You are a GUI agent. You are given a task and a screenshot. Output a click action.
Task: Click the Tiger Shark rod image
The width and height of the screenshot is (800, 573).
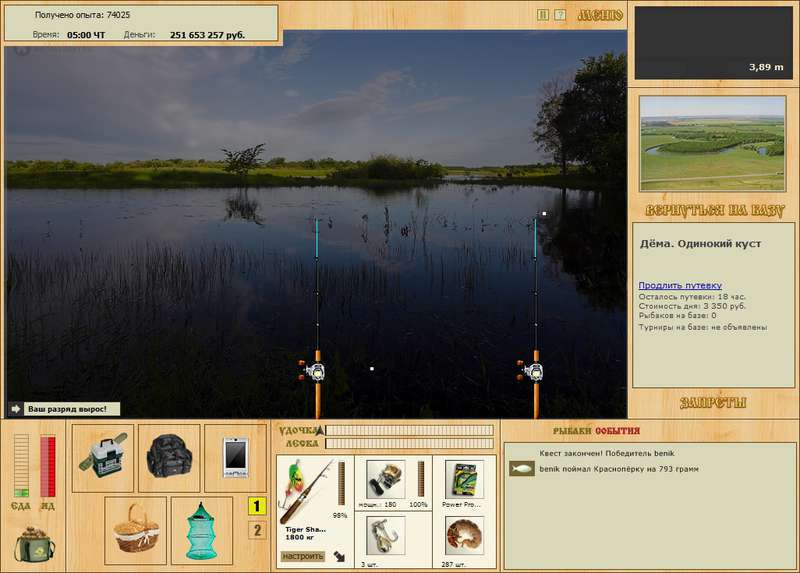click(306, 491)
